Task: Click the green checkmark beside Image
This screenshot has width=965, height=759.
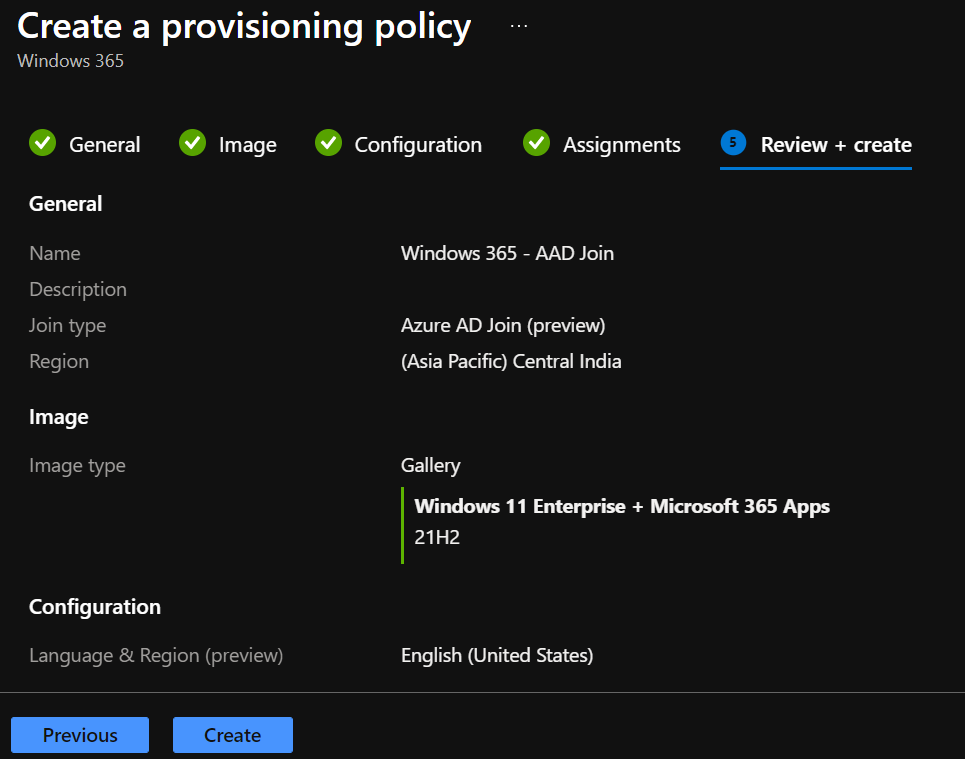Action: pos(193,143)
